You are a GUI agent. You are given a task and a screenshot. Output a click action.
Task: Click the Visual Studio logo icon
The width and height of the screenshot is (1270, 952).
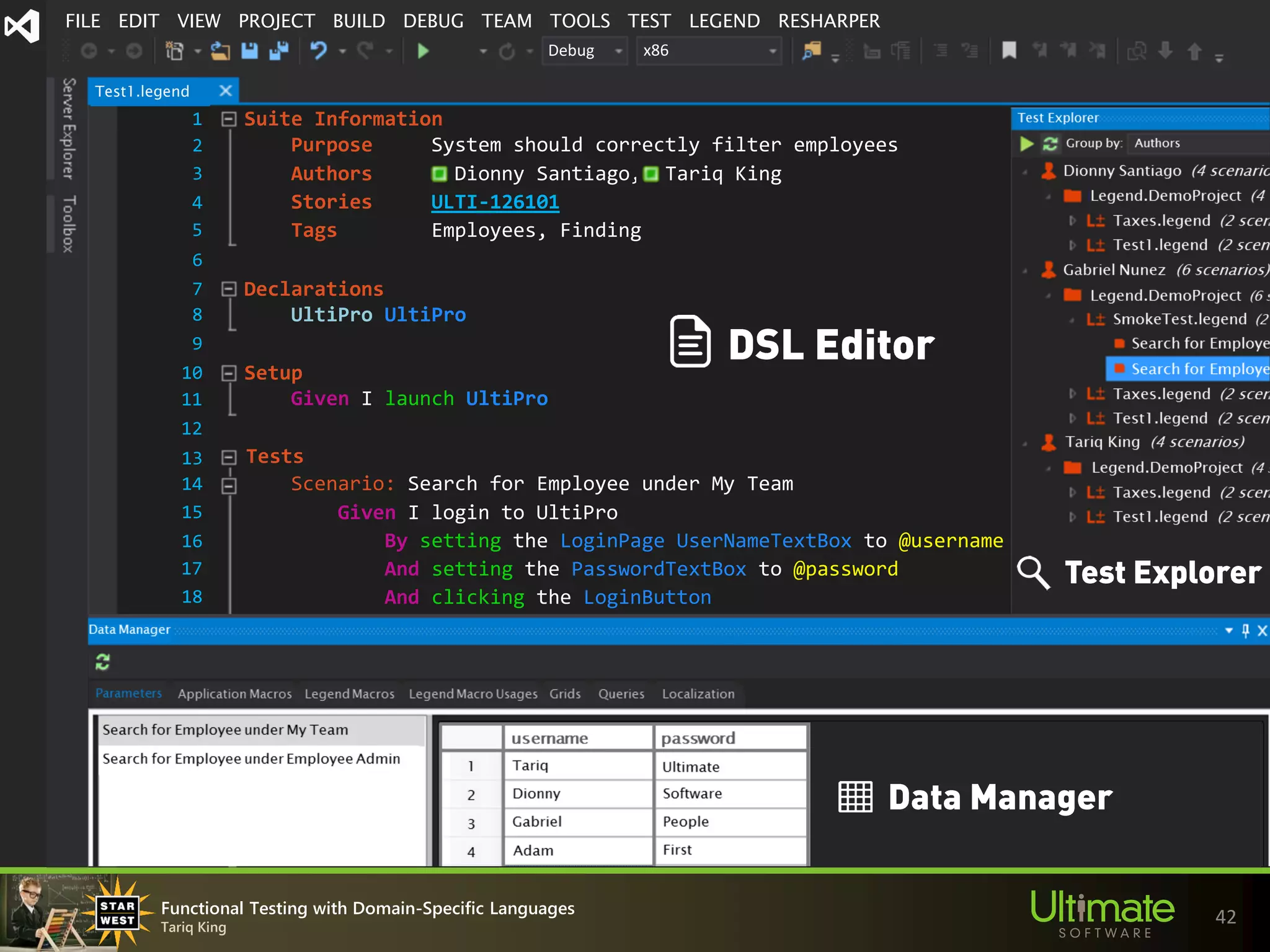(22, 27)
